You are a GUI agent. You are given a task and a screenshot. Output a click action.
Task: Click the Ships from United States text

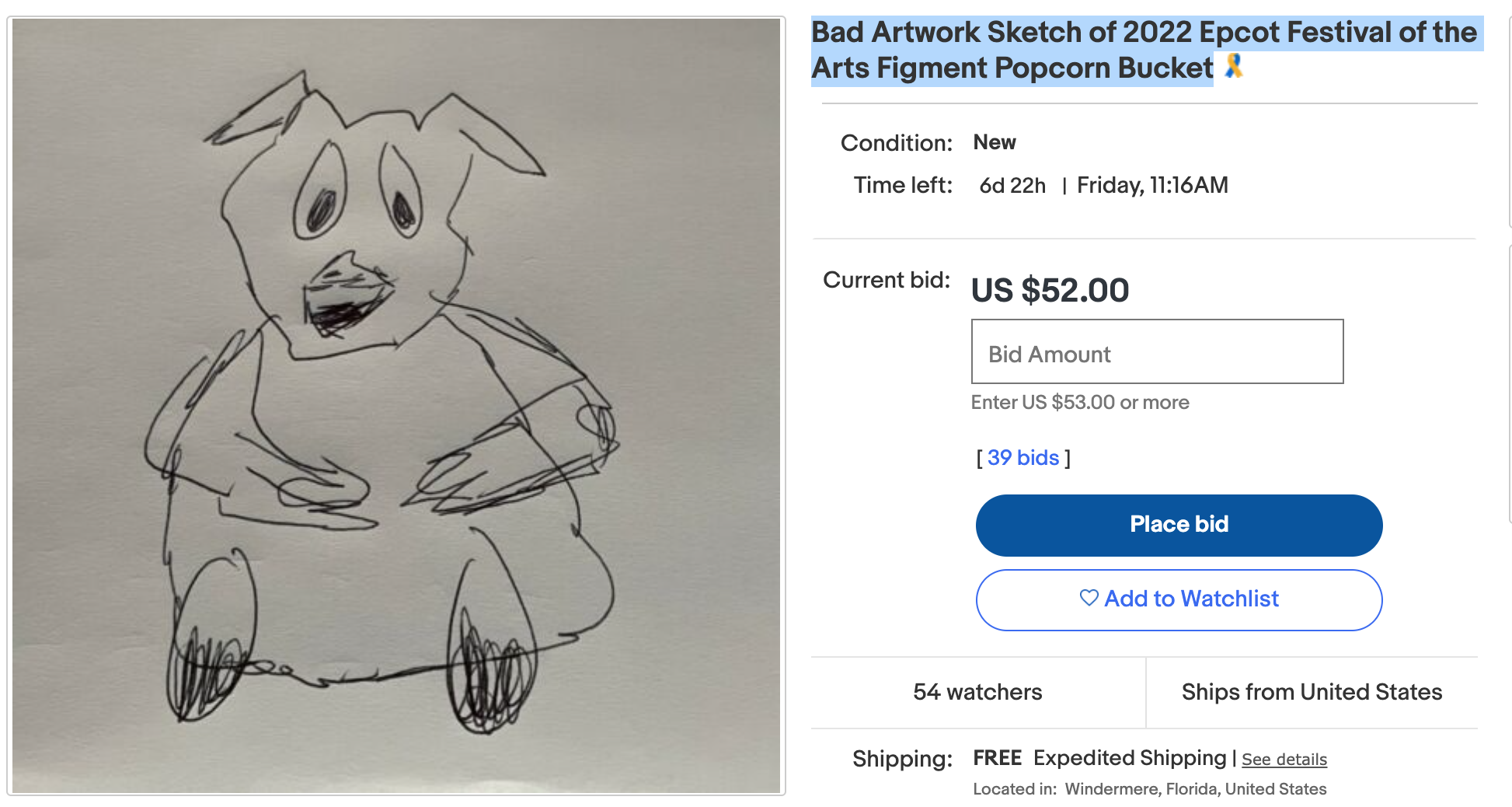(1312, 692)
